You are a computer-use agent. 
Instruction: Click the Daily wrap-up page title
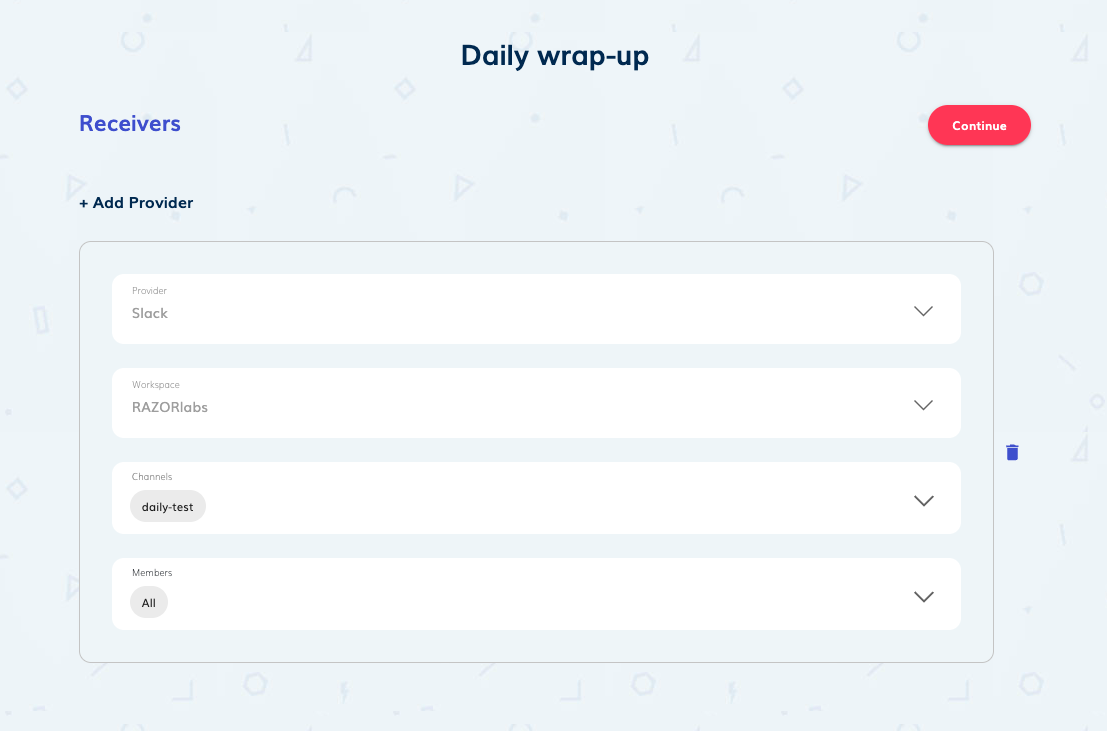click(554, 56)
